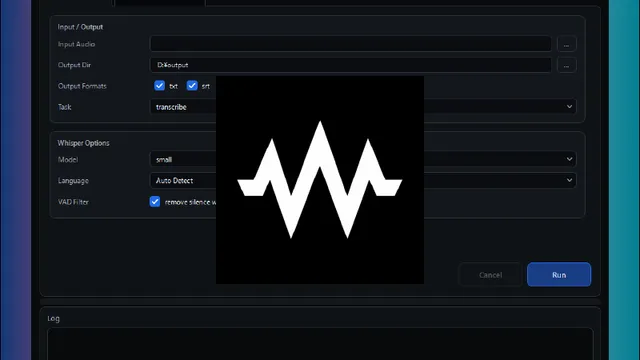Click the Input / Output section heading
The width and height of the screenshot is (640, 360).
[x=80, y=27]
